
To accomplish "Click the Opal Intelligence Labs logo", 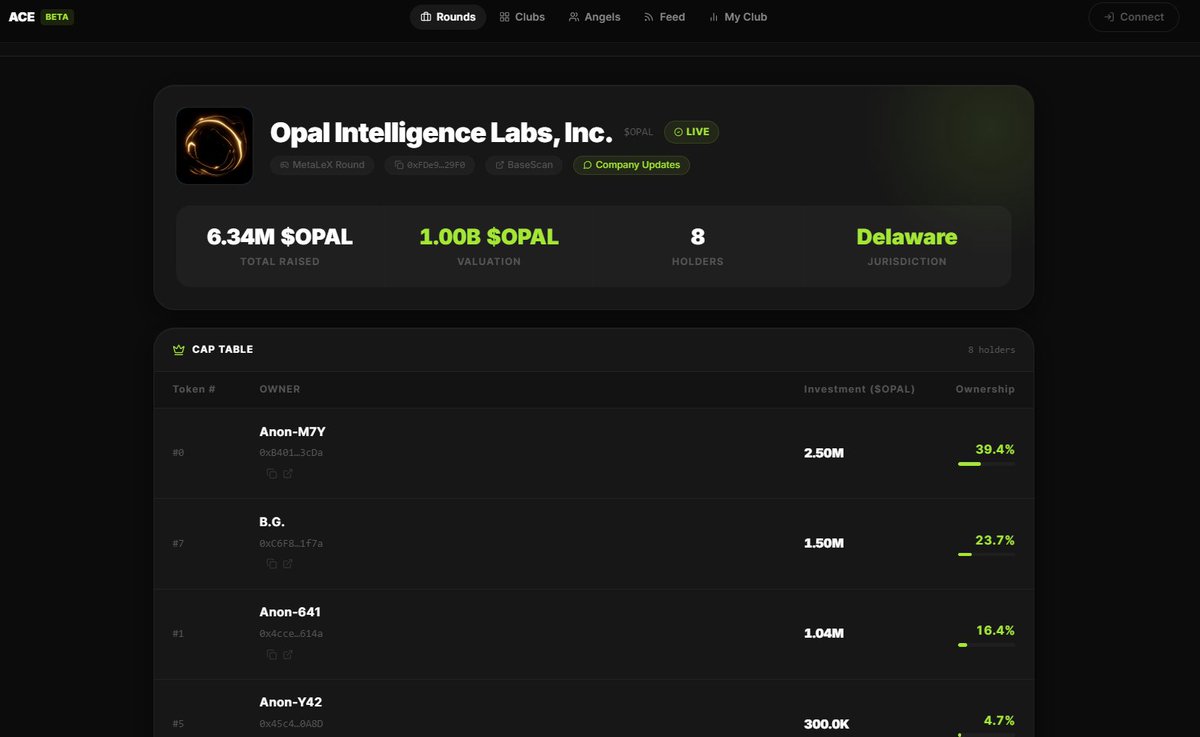I will (x=214, y=146).
